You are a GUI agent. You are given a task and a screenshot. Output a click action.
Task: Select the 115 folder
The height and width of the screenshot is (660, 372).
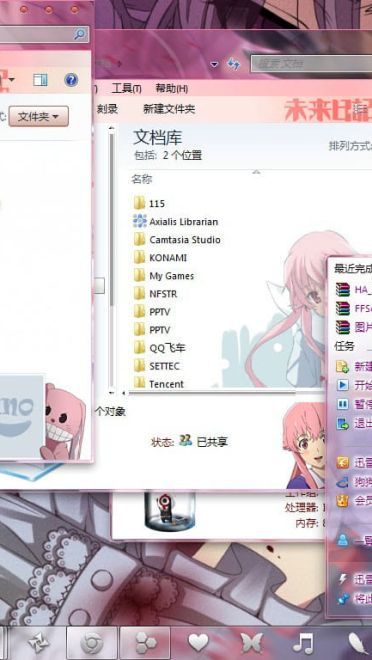point(149,203)
